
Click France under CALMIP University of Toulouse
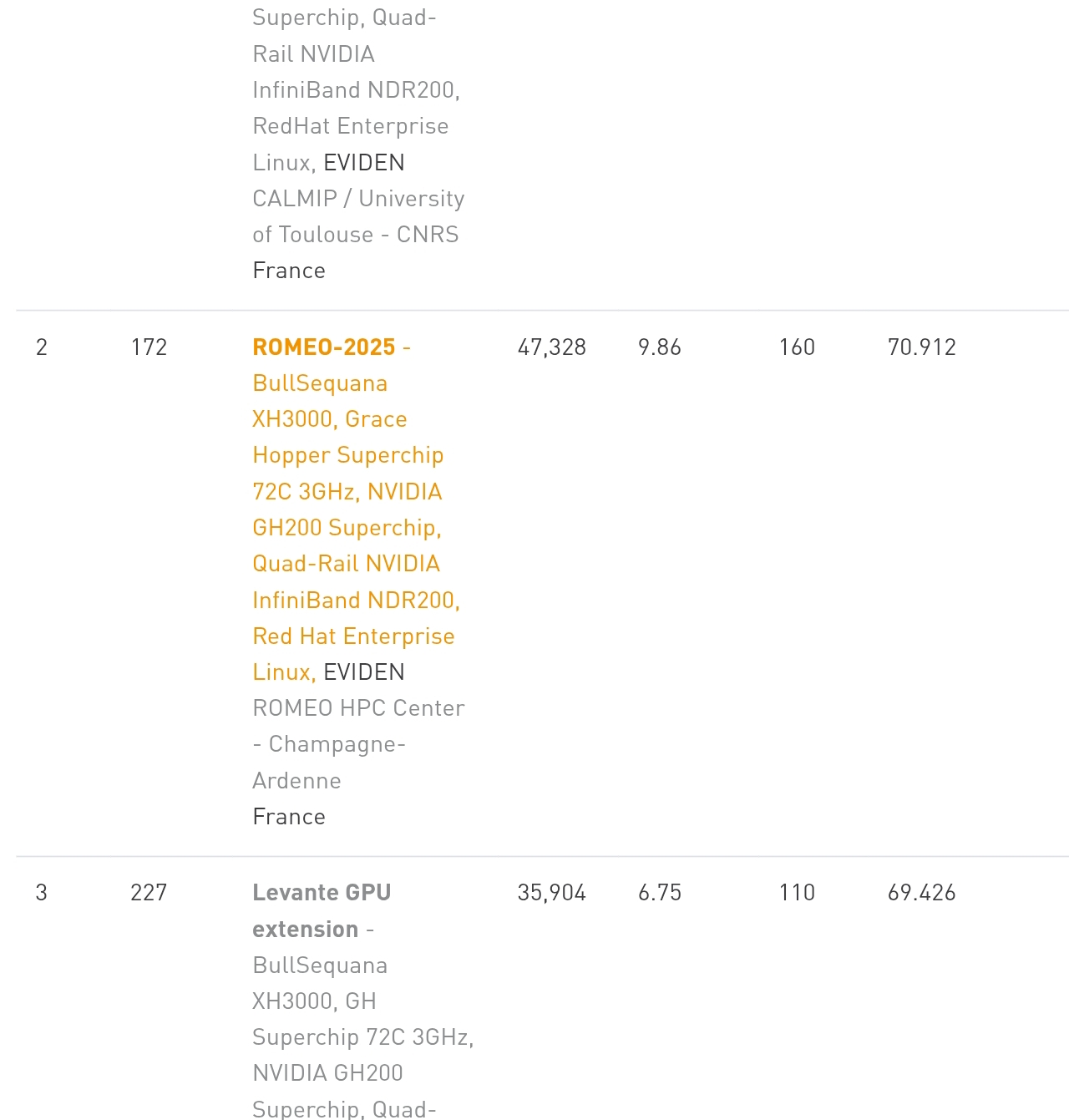click(x=289, y=271)
